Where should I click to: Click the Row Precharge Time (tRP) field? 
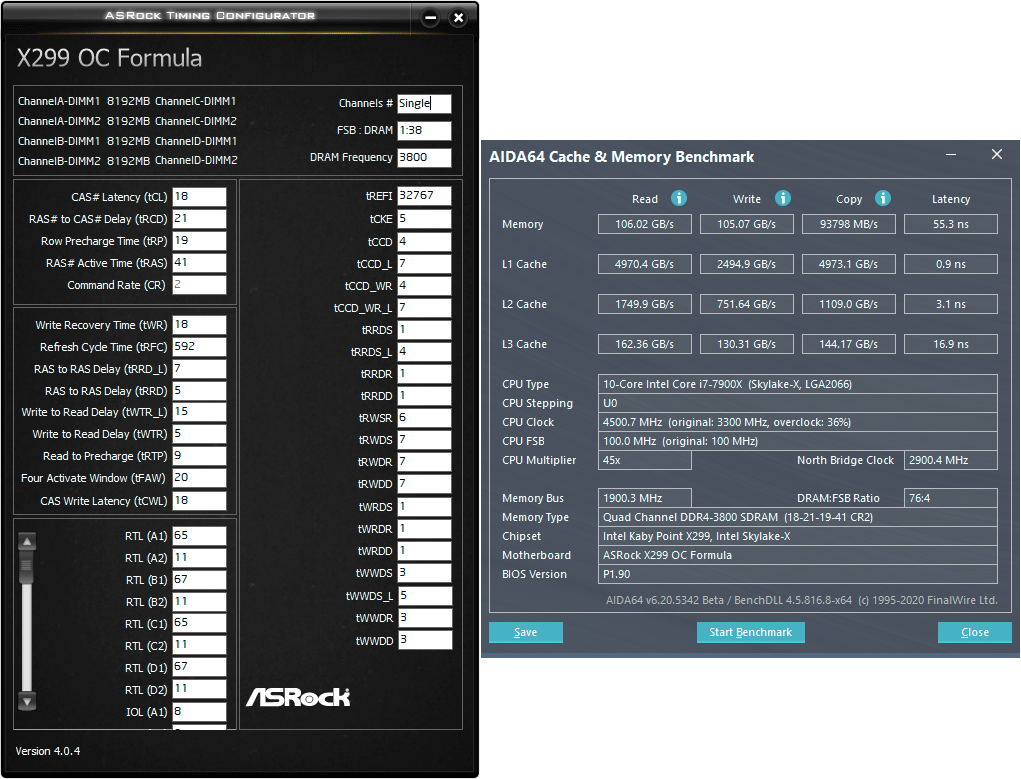[x=199, y=241]
